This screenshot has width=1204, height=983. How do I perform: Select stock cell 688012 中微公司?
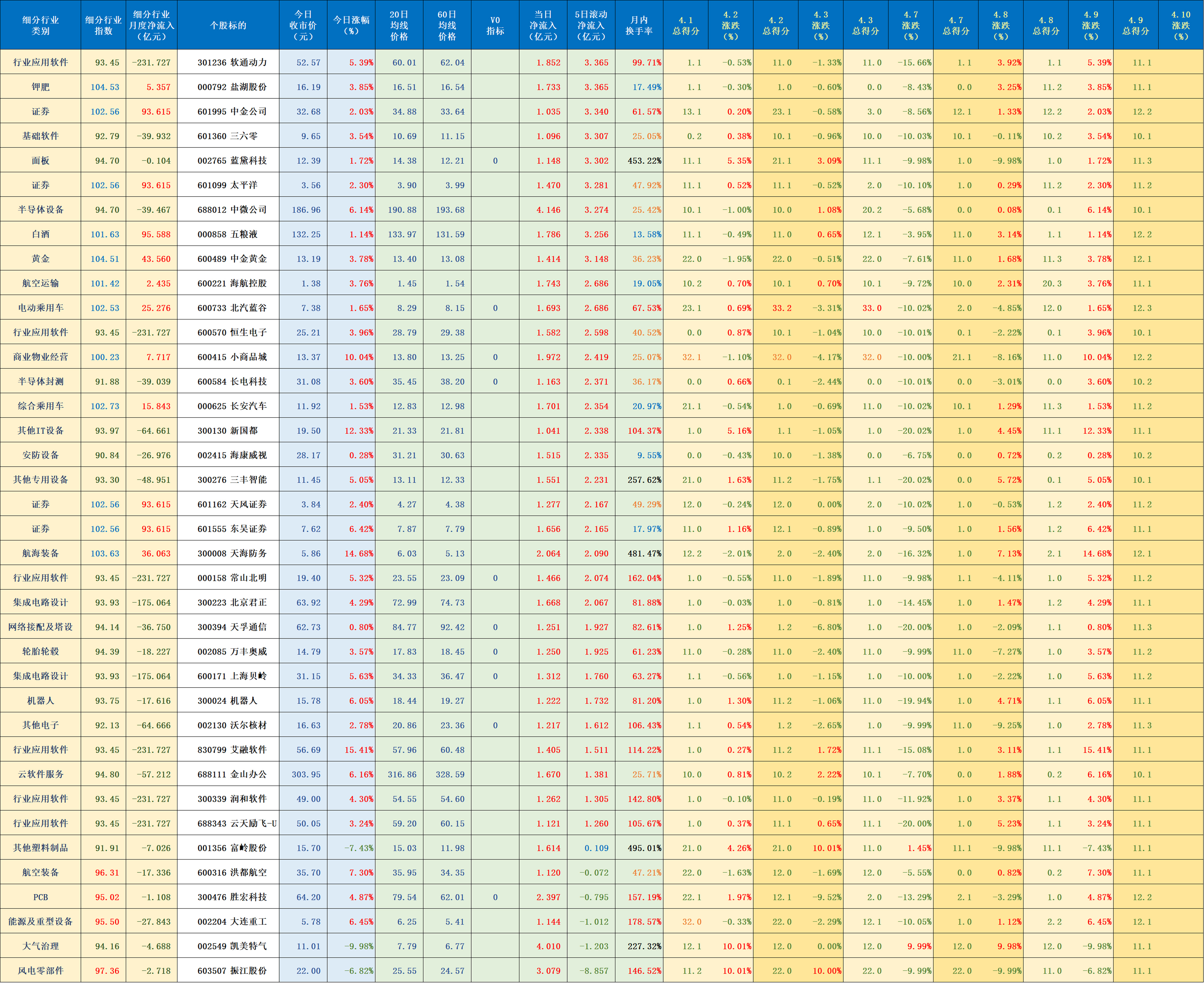pos(228,210)
